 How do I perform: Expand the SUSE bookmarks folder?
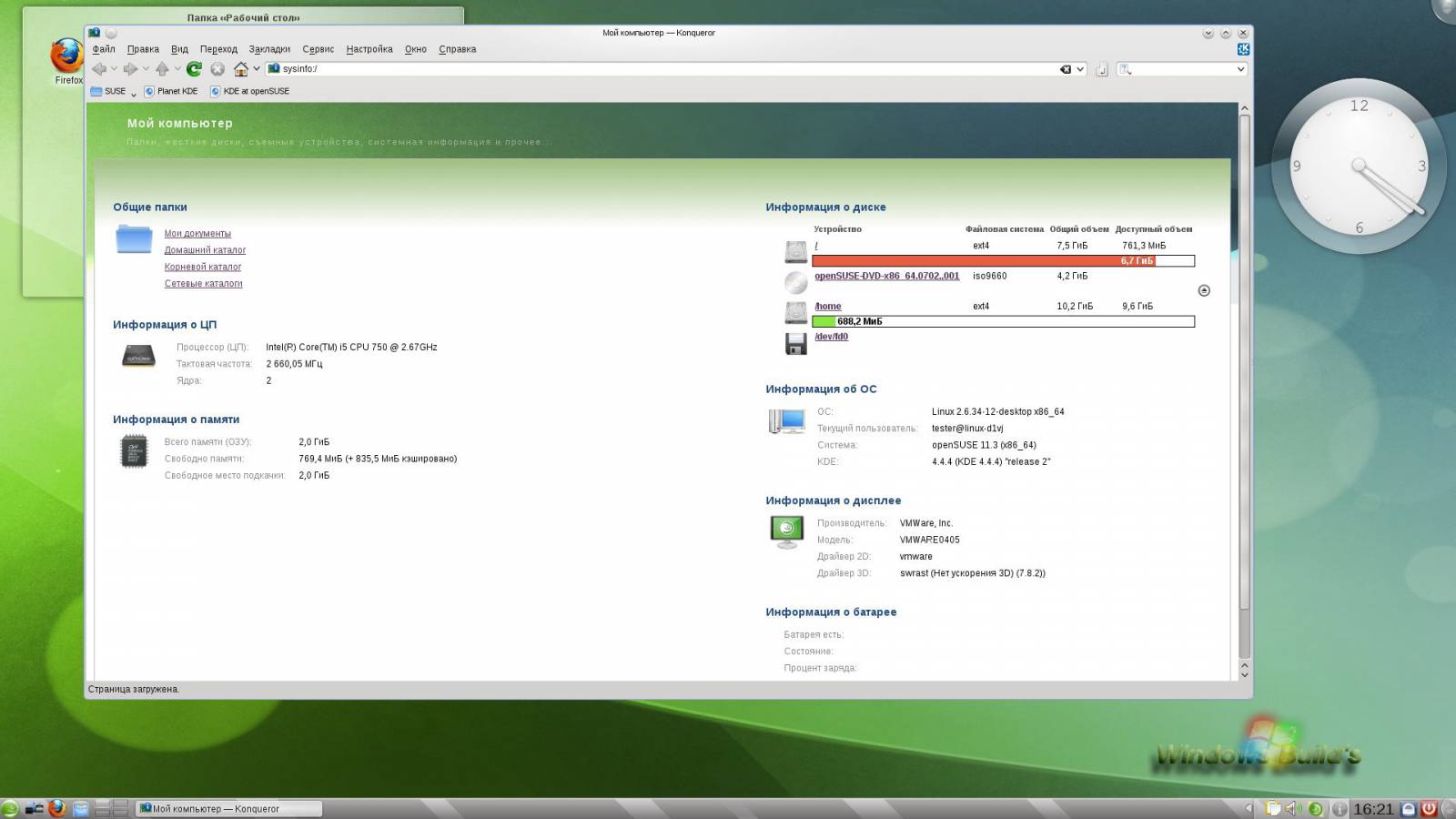[x=114, y=91]
